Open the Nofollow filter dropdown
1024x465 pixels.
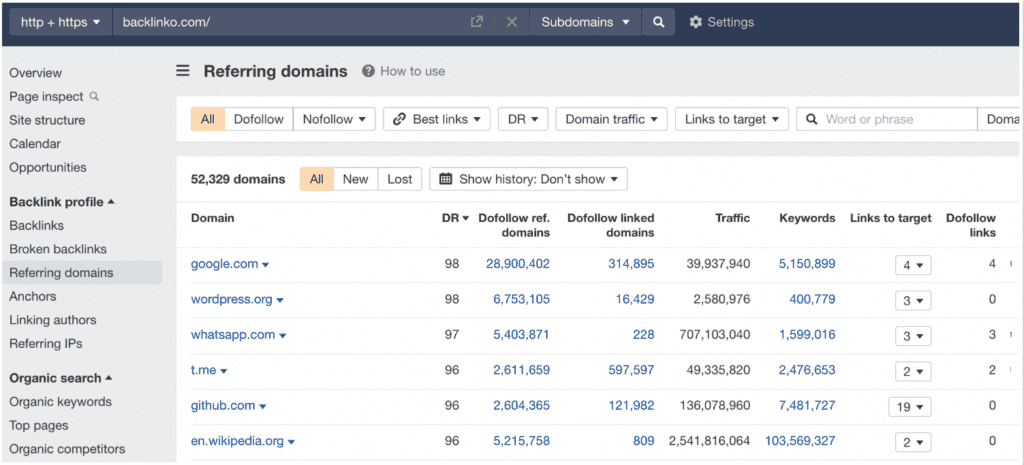pos(334,119)
